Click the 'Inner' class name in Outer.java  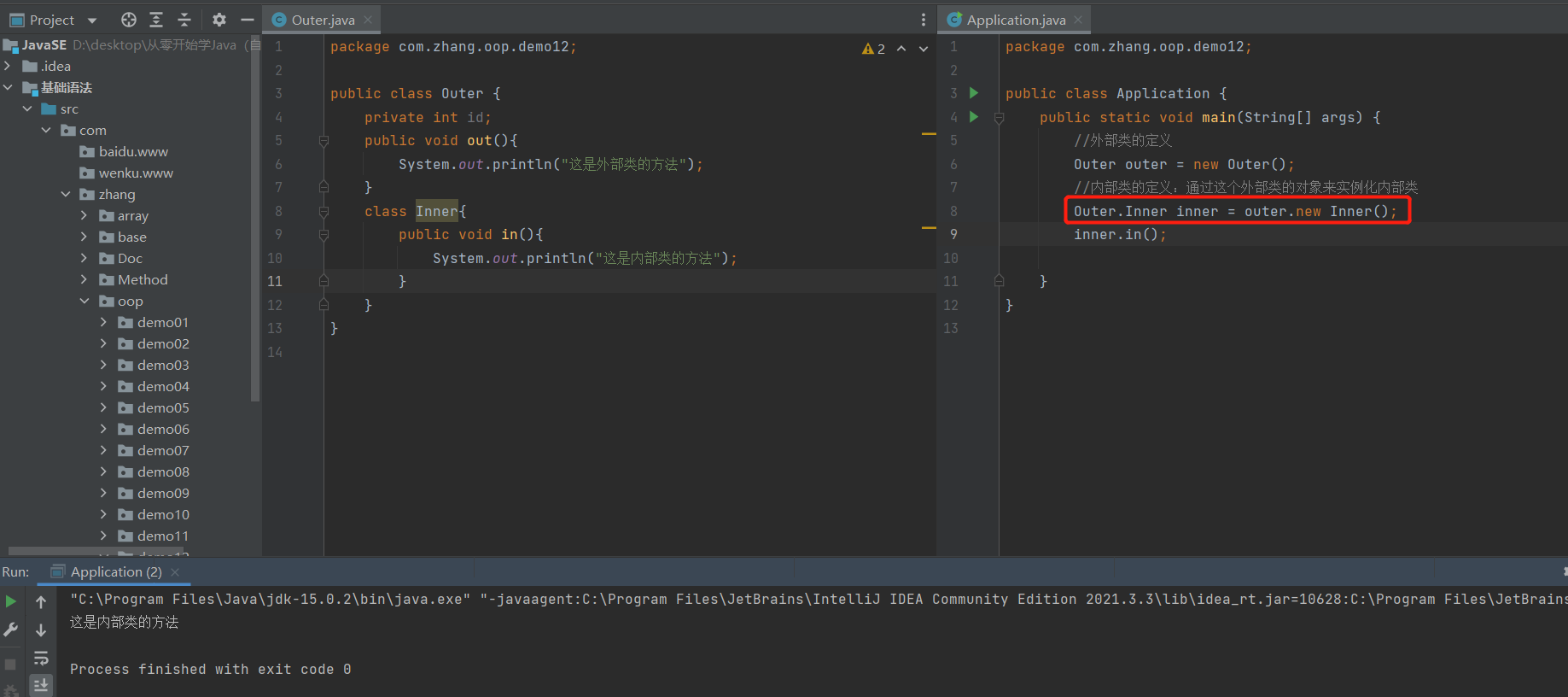click(437, 211)
